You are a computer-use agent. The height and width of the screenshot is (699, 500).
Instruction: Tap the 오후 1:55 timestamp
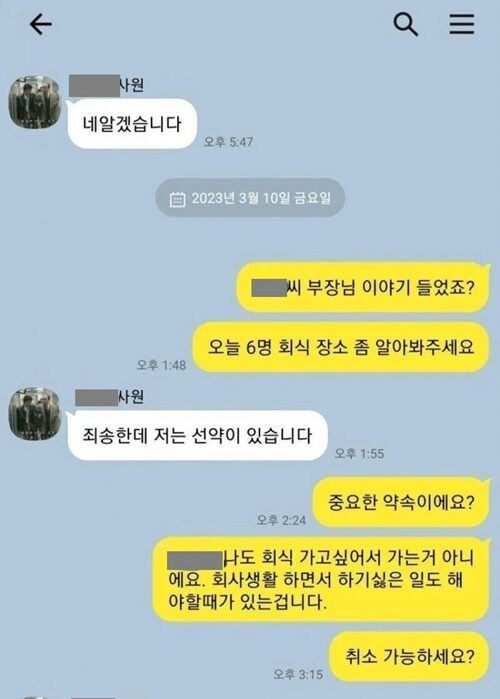(x=359, y=454)
